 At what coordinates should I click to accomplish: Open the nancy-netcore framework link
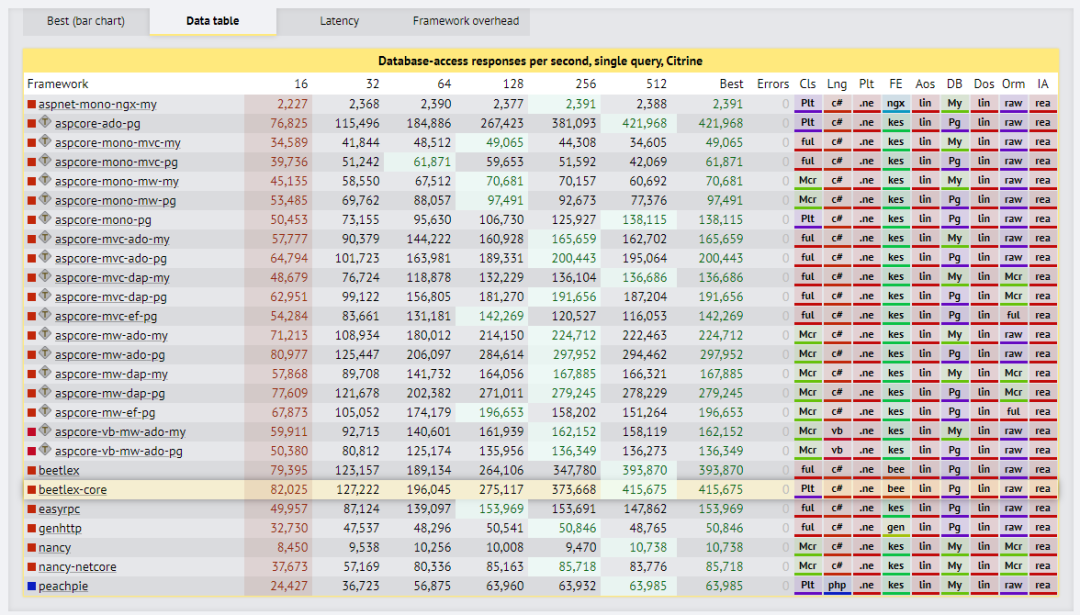click(x=77, y=567)
